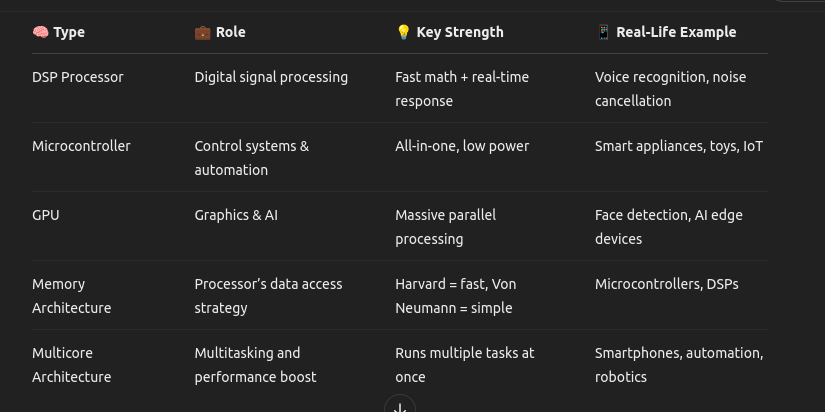Screen dimensions: 825x412
Task: Click the Multicore Architecture cell
Action: point(72,365)
